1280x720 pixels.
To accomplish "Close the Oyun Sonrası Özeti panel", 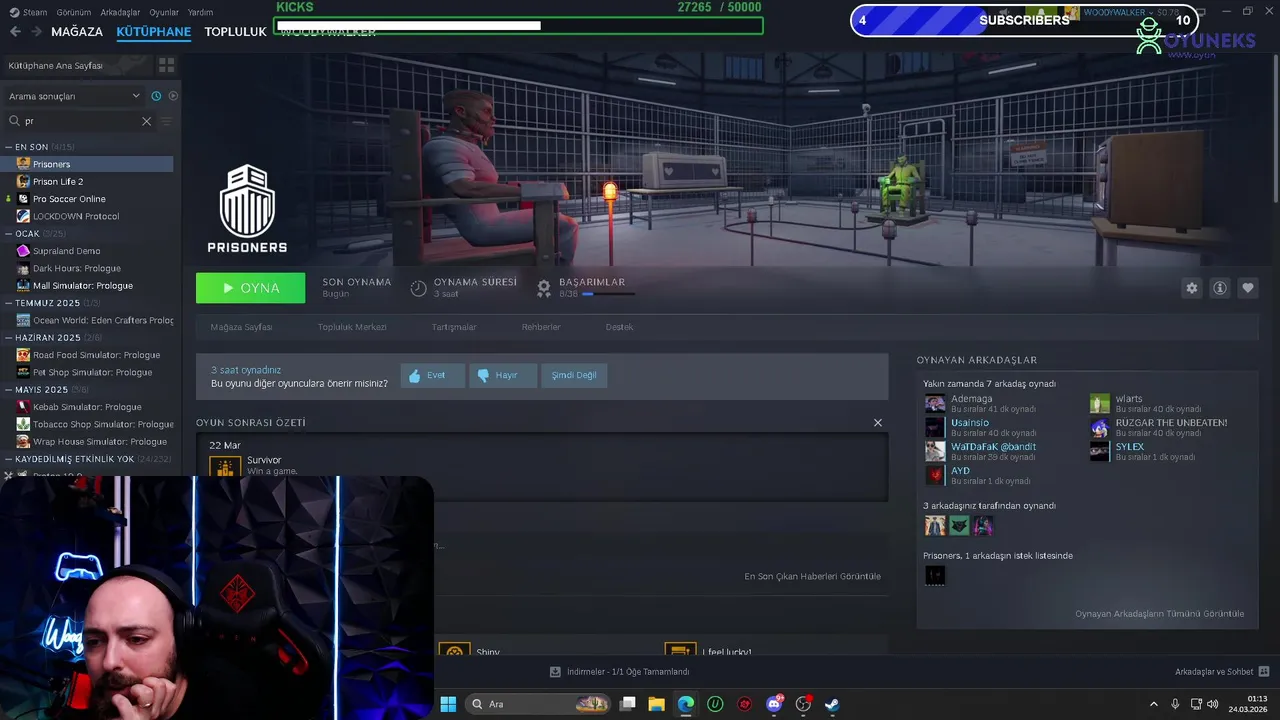I will click(878, 423).
